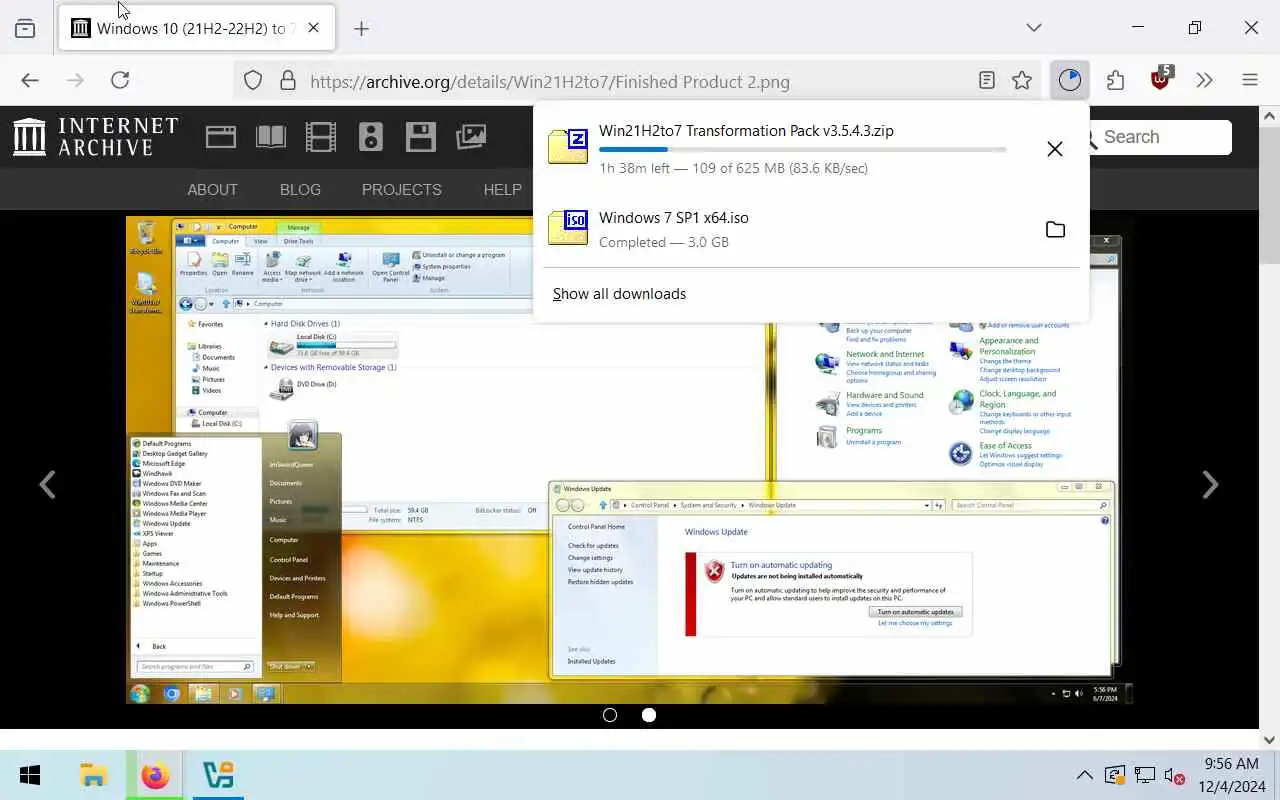The height and width of the screenshot is (800, 1280).
Task: Click the Win21H2to7 download progress bar
Action: click(802, 150)
